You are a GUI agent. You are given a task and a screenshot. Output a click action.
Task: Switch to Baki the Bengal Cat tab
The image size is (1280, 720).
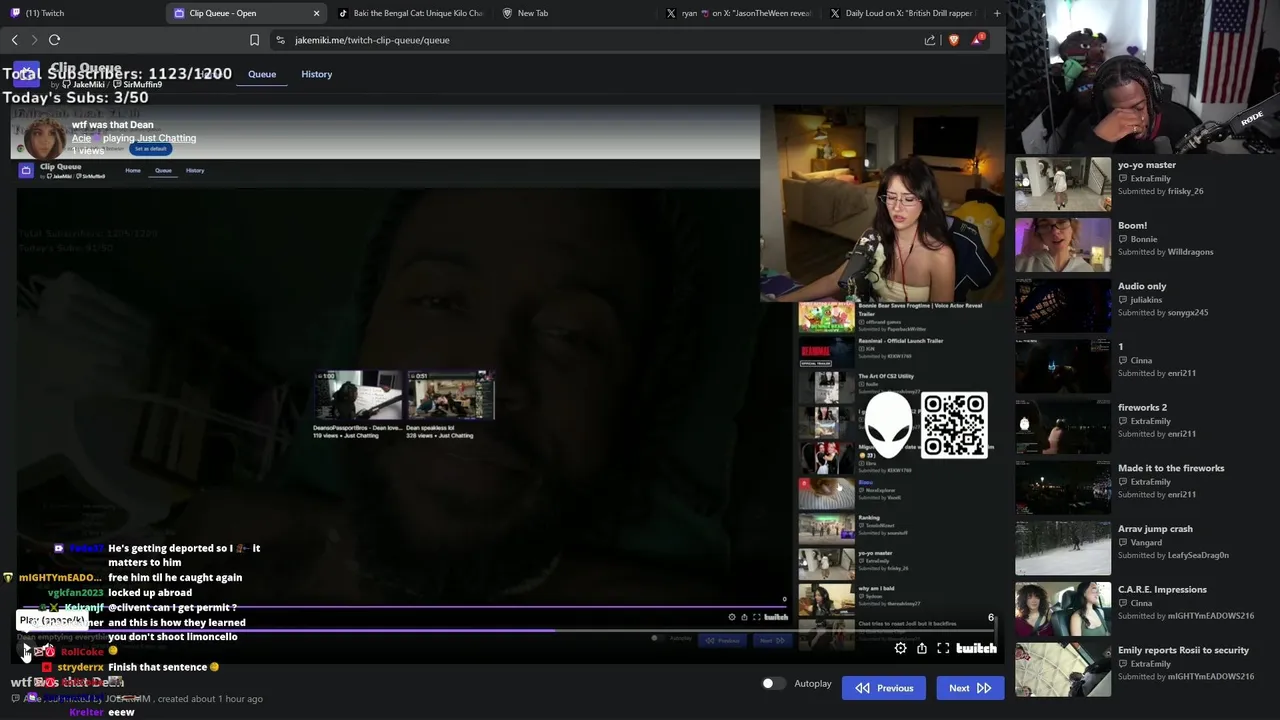pos(410,13)
